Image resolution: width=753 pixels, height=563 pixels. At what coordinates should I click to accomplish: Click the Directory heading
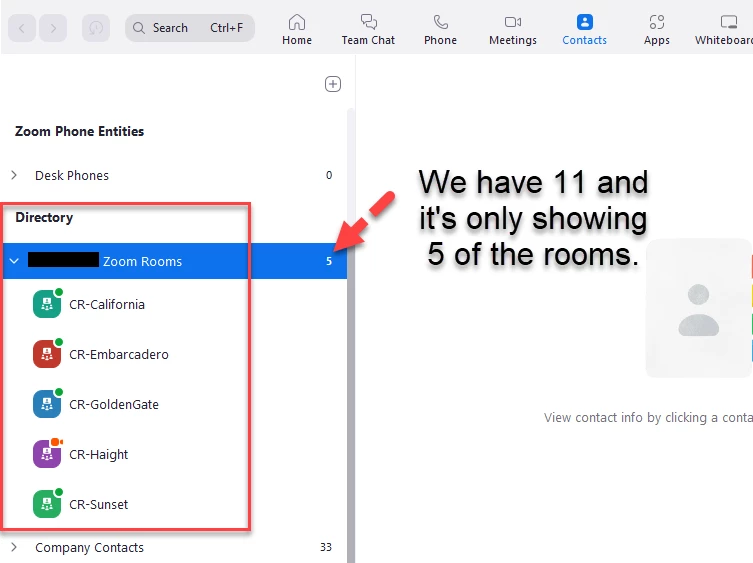[44, 218]
